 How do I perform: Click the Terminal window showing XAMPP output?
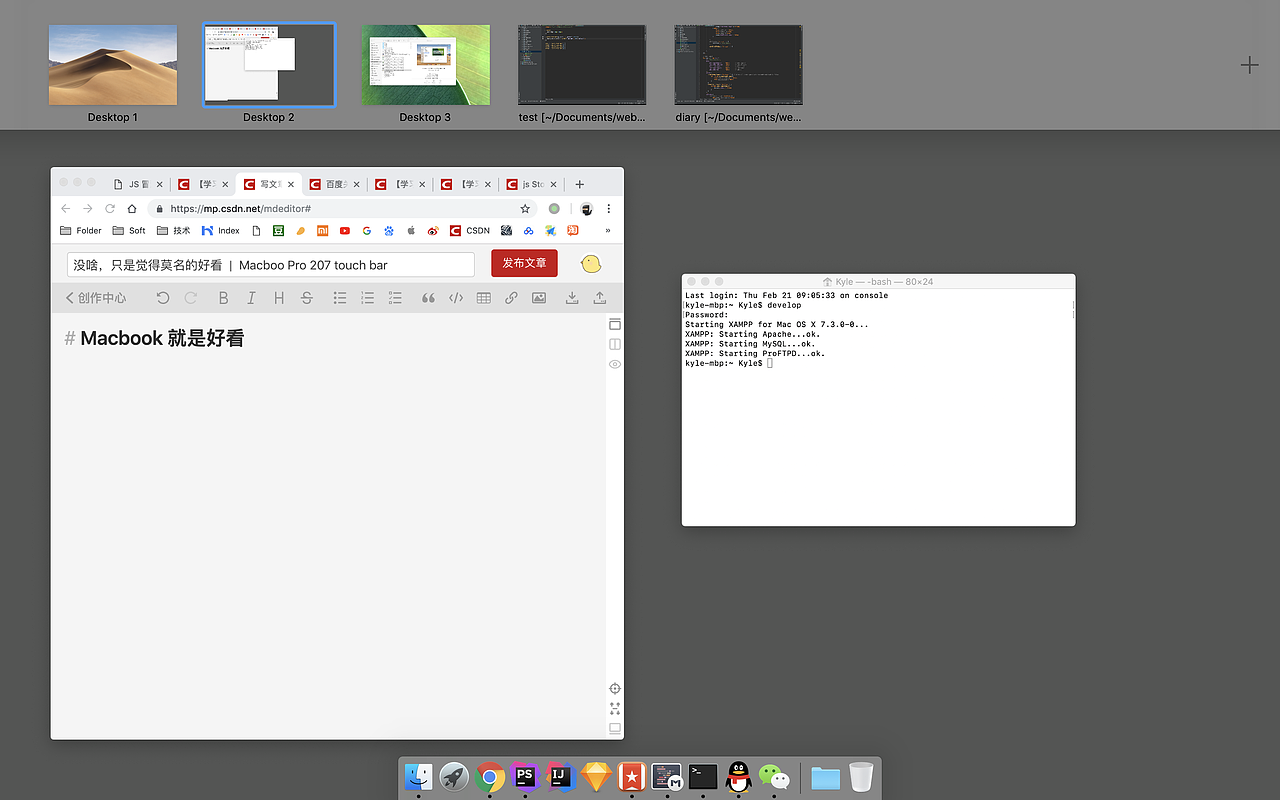point(879,400)
